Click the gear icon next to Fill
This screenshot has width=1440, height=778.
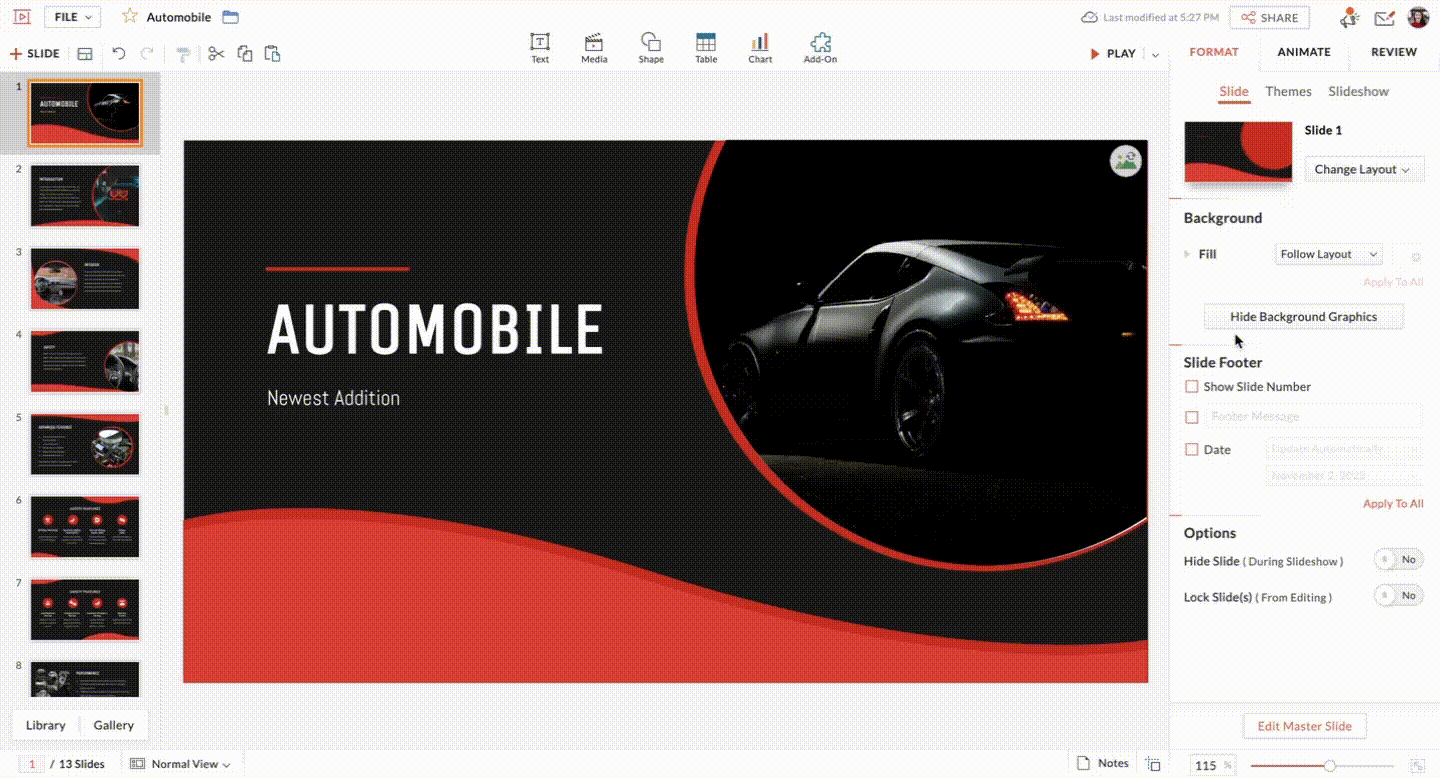[1416, 256]
